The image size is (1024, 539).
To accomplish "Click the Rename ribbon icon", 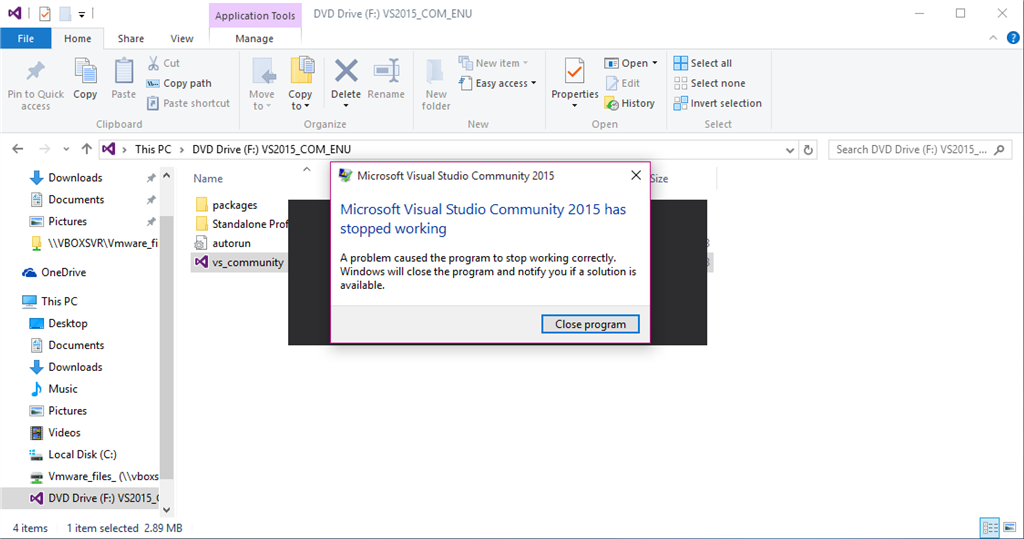I will (386, 71).
